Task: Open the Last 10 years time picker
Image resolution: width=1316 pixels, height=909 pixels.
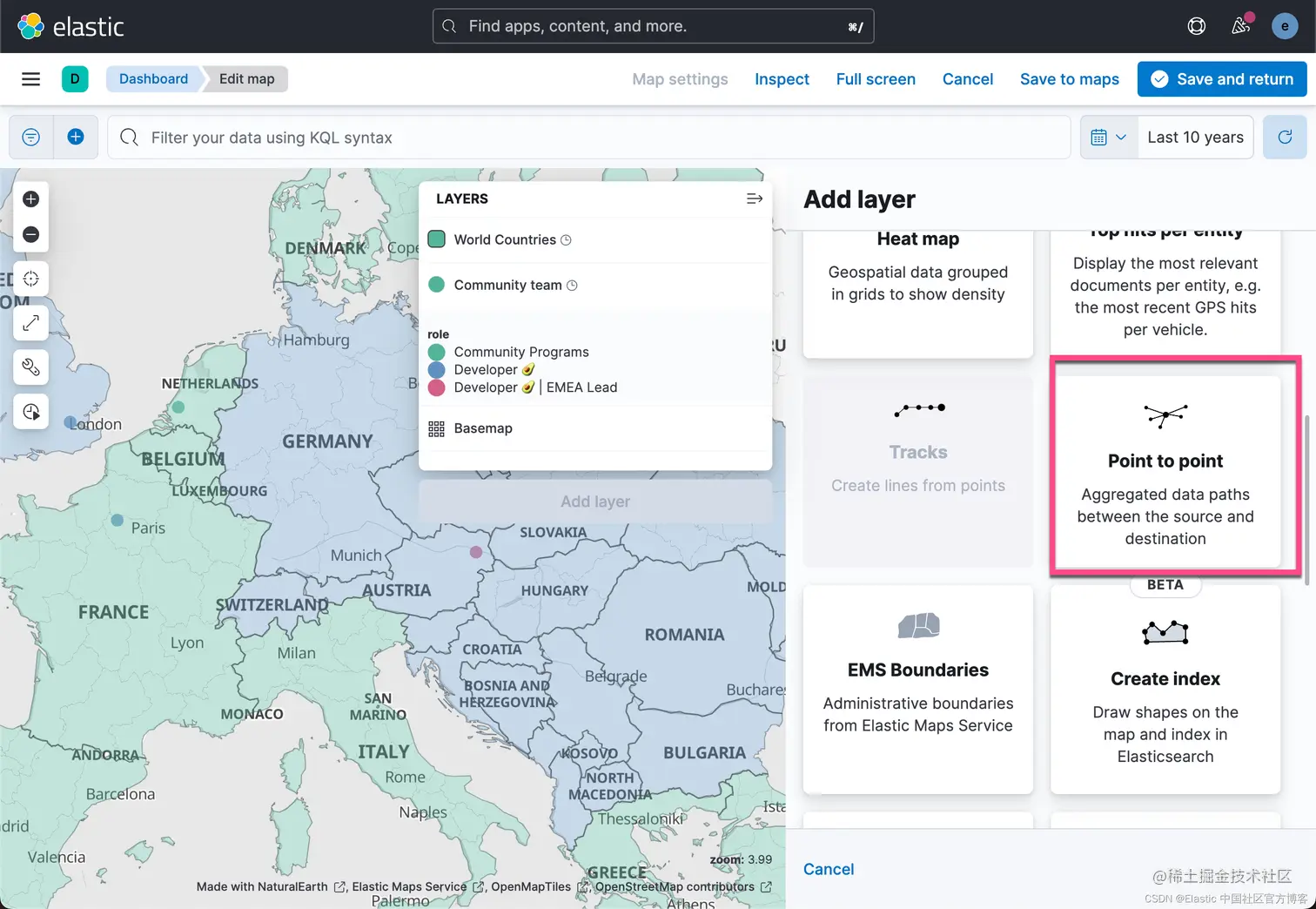Action: (x=1195, y=138)
